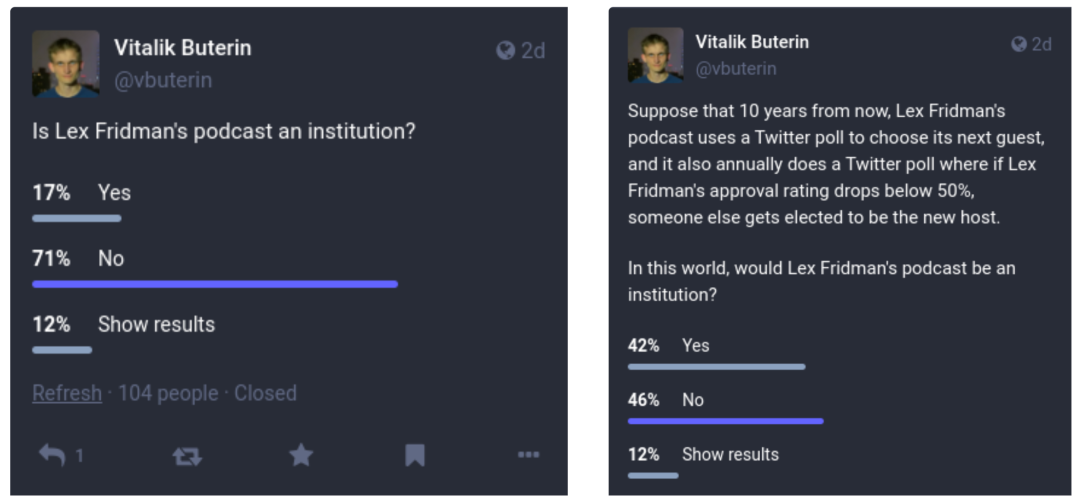The width and height of the screenshot is (1080, 501).
Task: Click the globe visibility icon in right post
Action: pos(1019,44)
